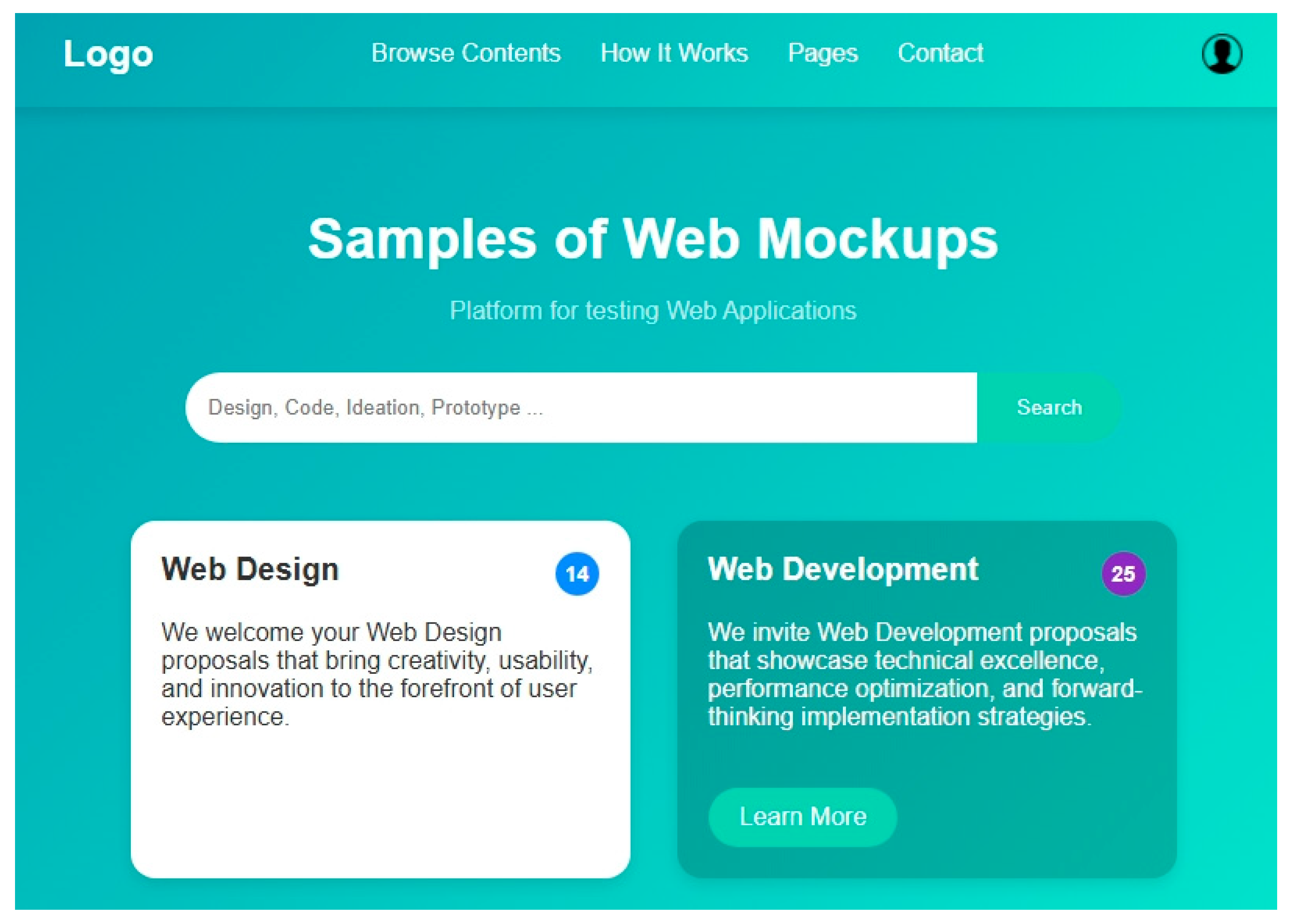Image resolution: width=1289 pixels, height=924 pixels.
Task: Open the user profile avatar icon
Action: 1222,54
